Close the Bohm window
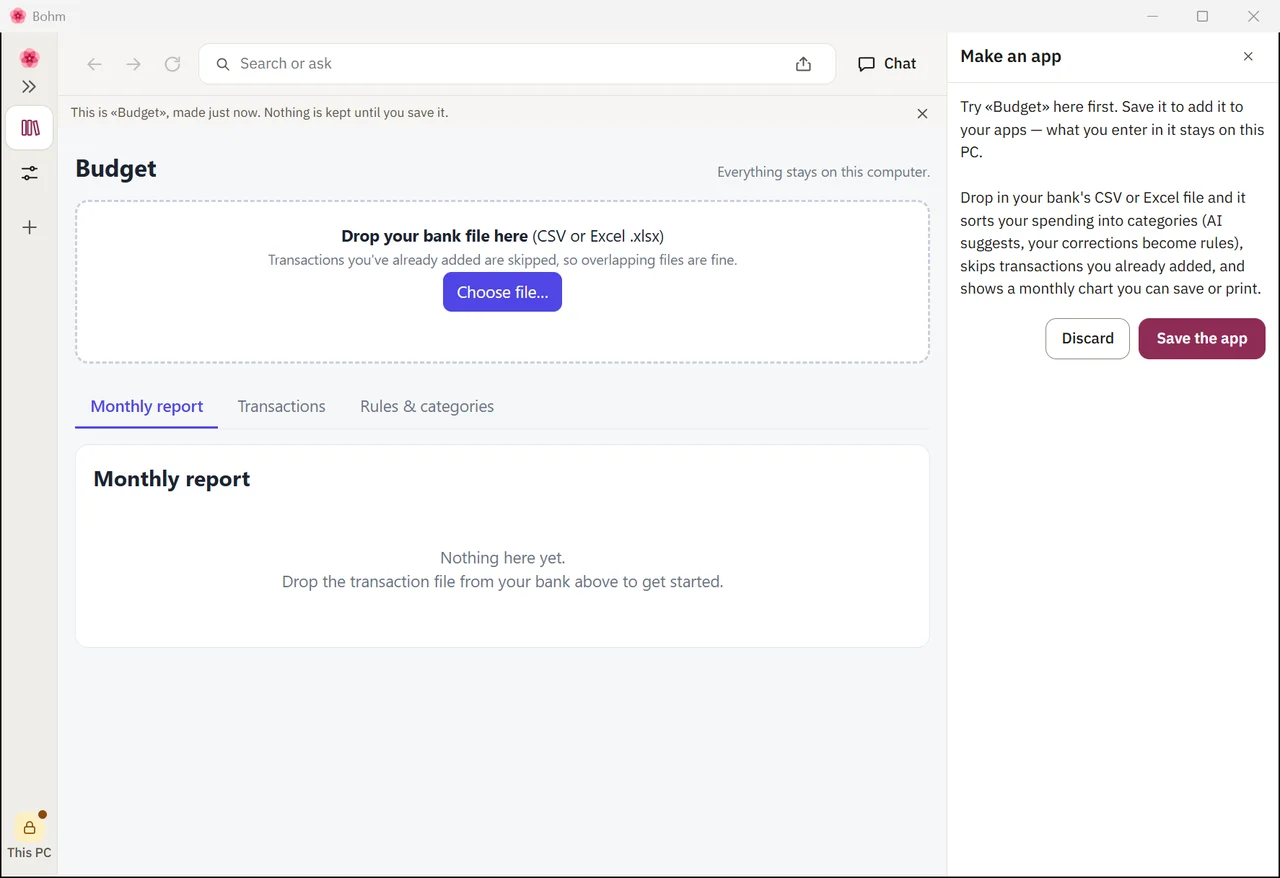Image resolution: width=1280 pixels, height=878 pixels. tap(1253, 16)
